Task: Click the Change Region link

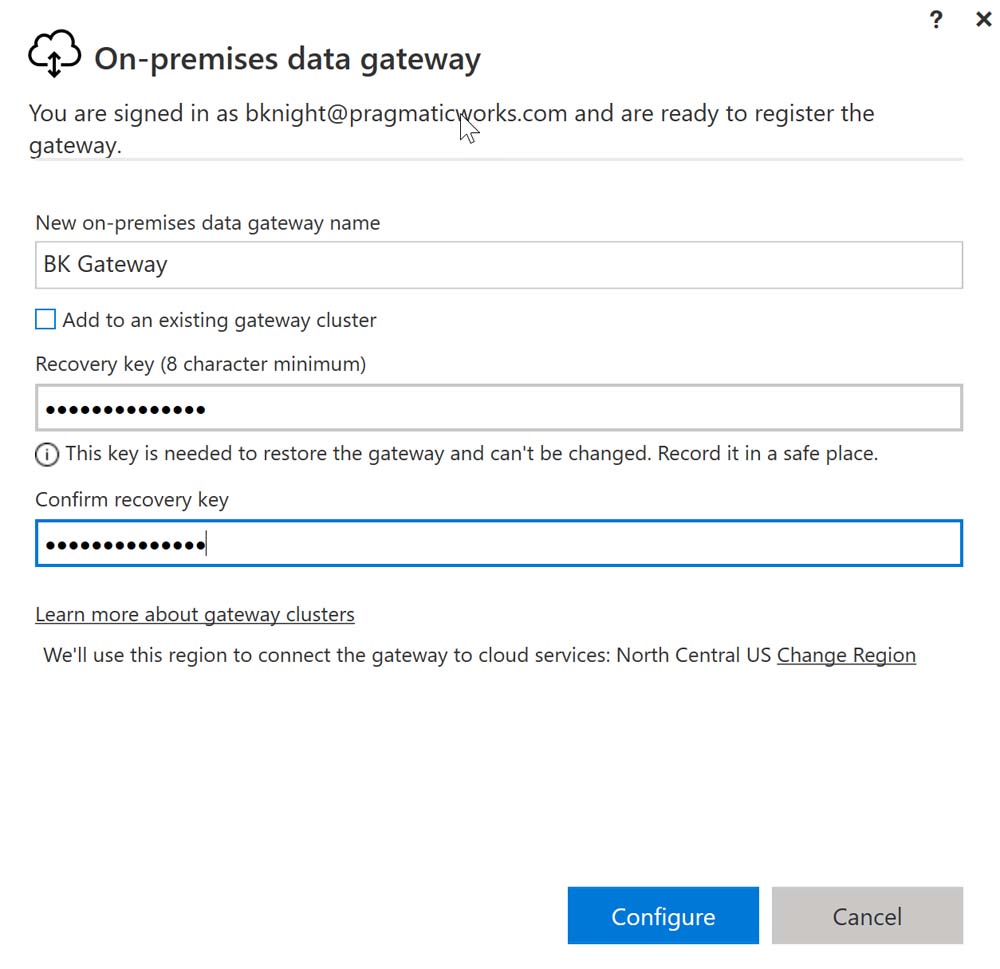Action: tap(846, 656)
